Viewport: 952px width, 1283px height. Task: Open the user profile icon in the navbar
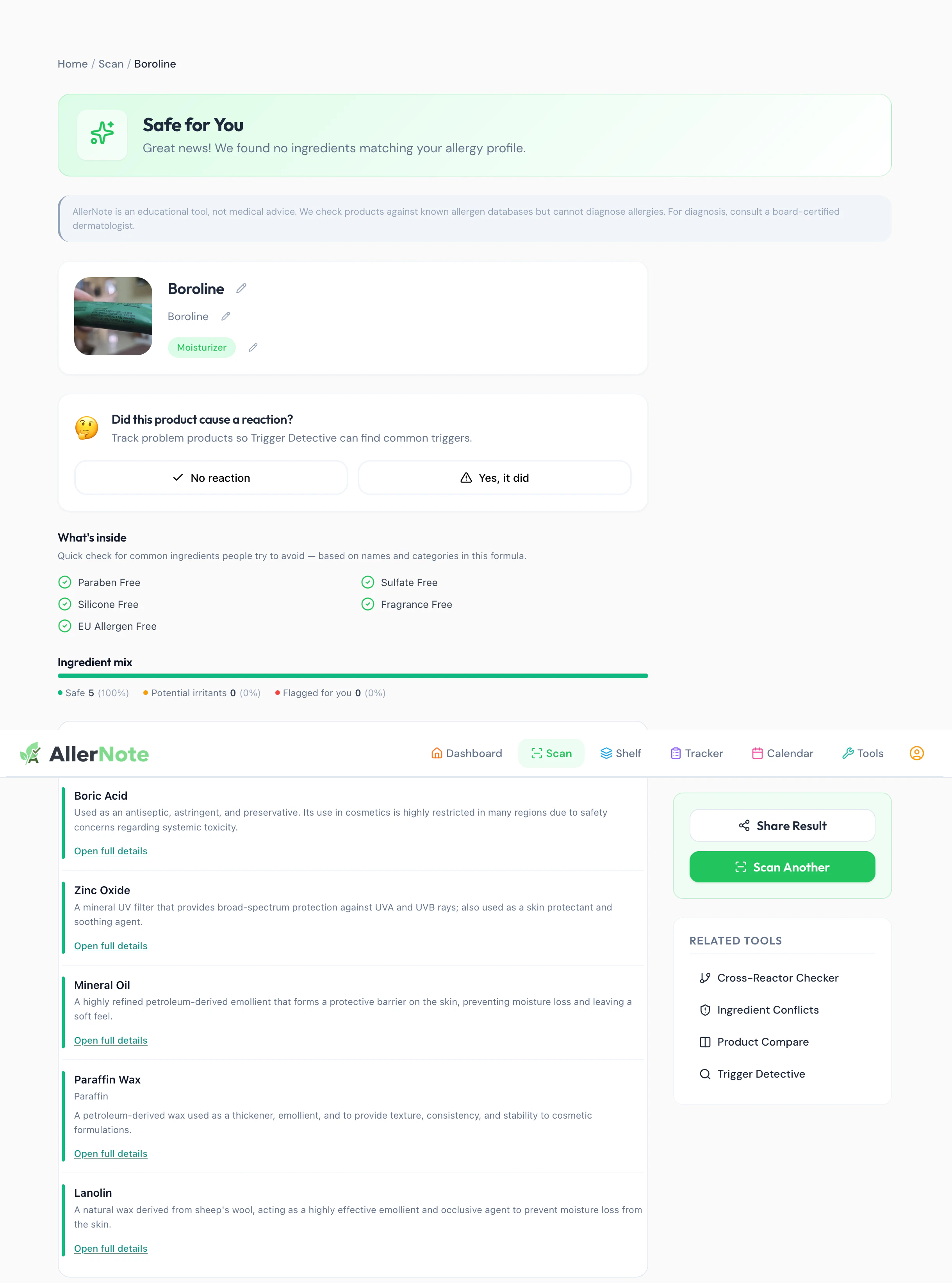pyautogui.click(x=916, y=753)
